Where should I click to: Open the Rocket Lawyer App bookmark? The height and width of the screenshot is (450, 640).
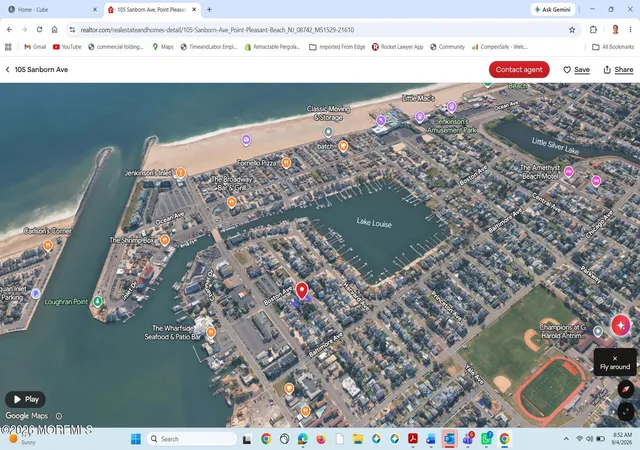pyautogui.click(x=398, y=47)
